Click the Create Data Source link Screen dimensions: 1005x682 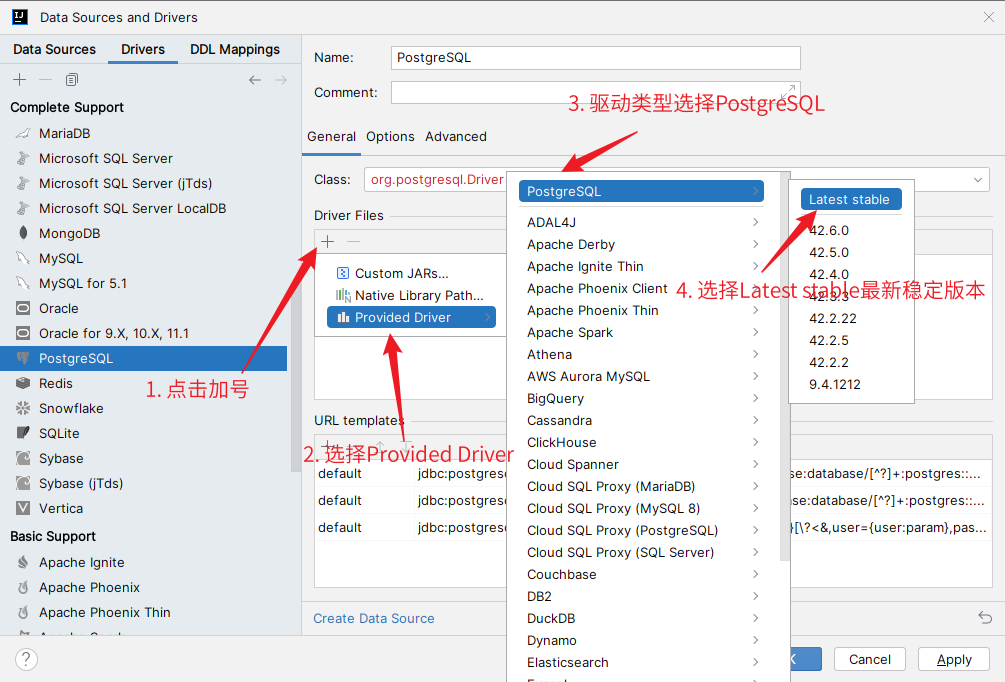click(x=373, y=618)
